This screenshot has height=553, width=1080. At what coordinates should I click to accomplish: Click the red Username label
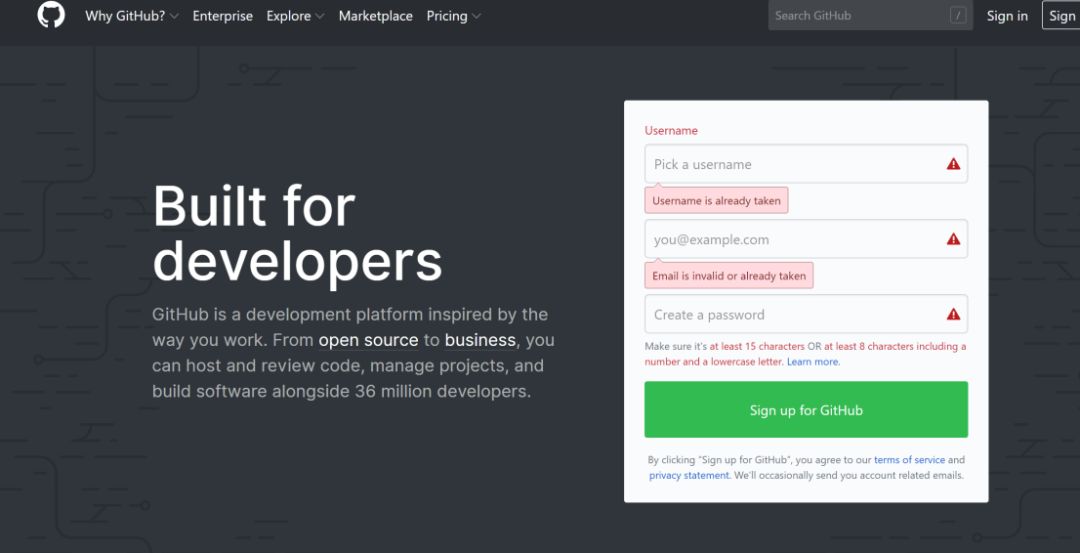pos(671,131)
